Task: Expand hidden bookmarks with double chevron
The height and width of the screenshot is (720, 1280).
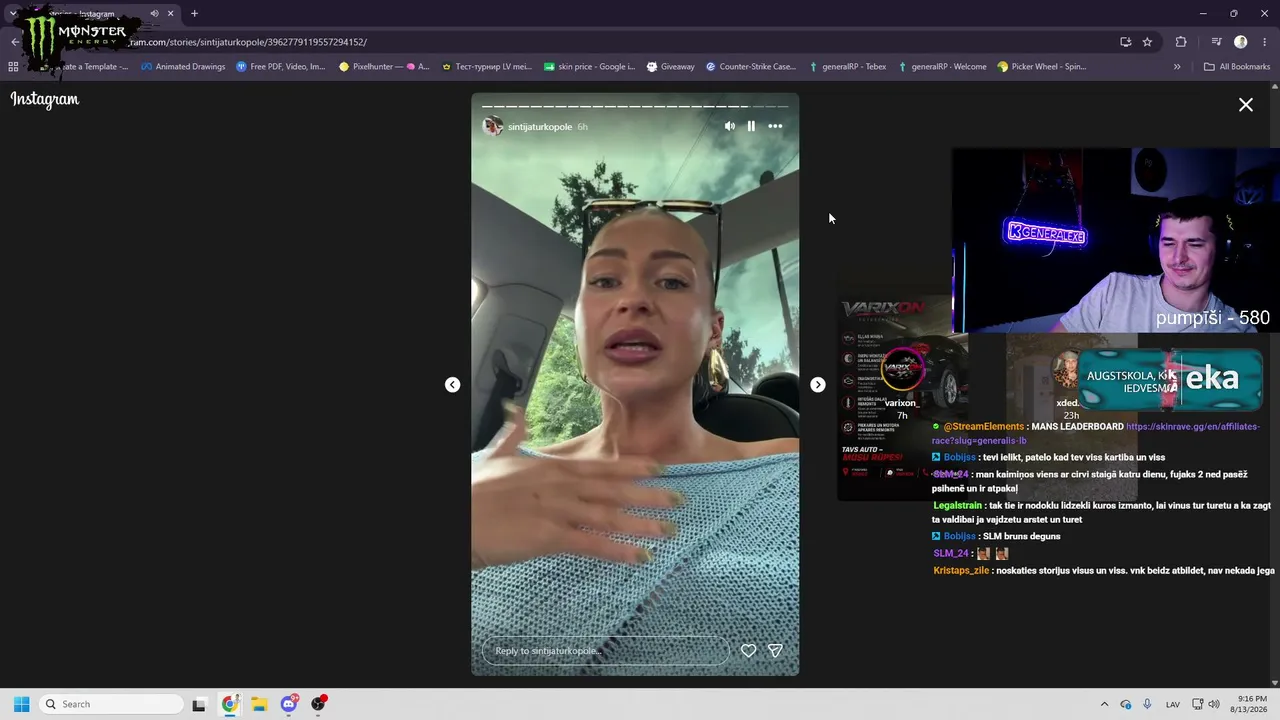Action: (x=1177, y=67)
